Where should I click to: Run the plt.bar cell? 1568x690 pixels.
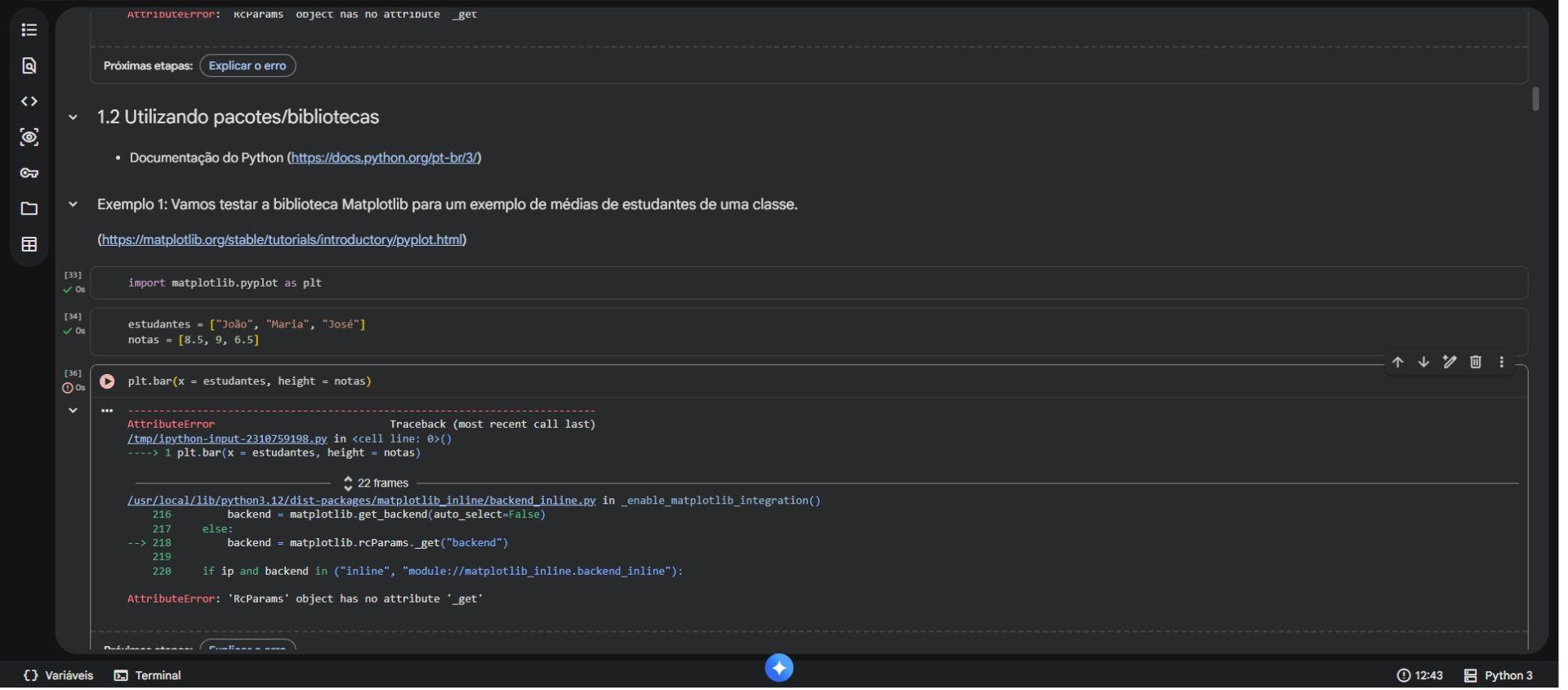point(107,381)
